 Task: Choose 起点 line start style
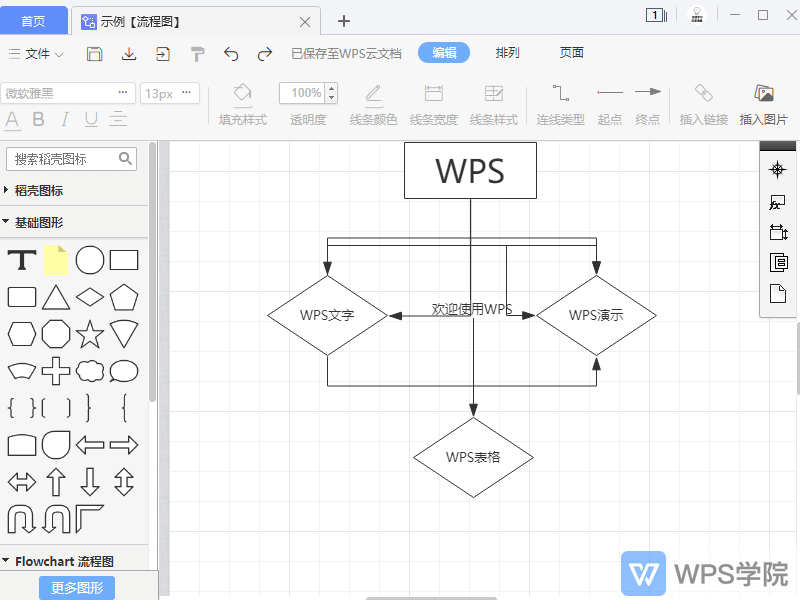click(x=610, y=105)
